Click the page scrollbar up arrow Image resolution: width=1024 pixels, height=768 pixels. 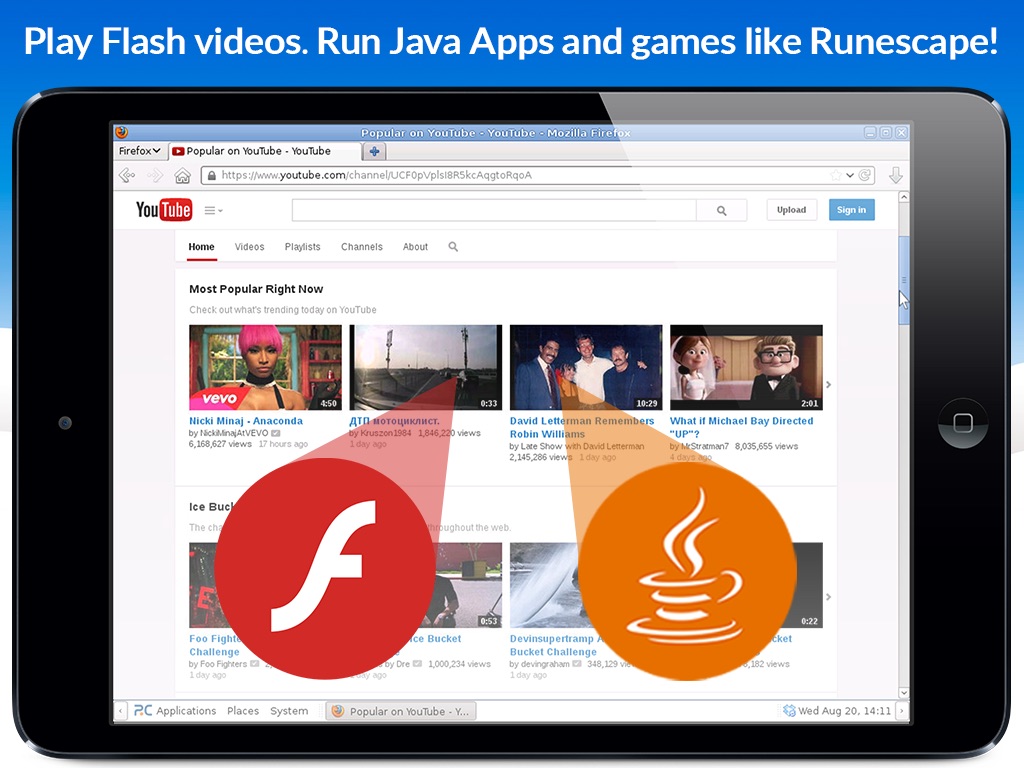(904, 197)
